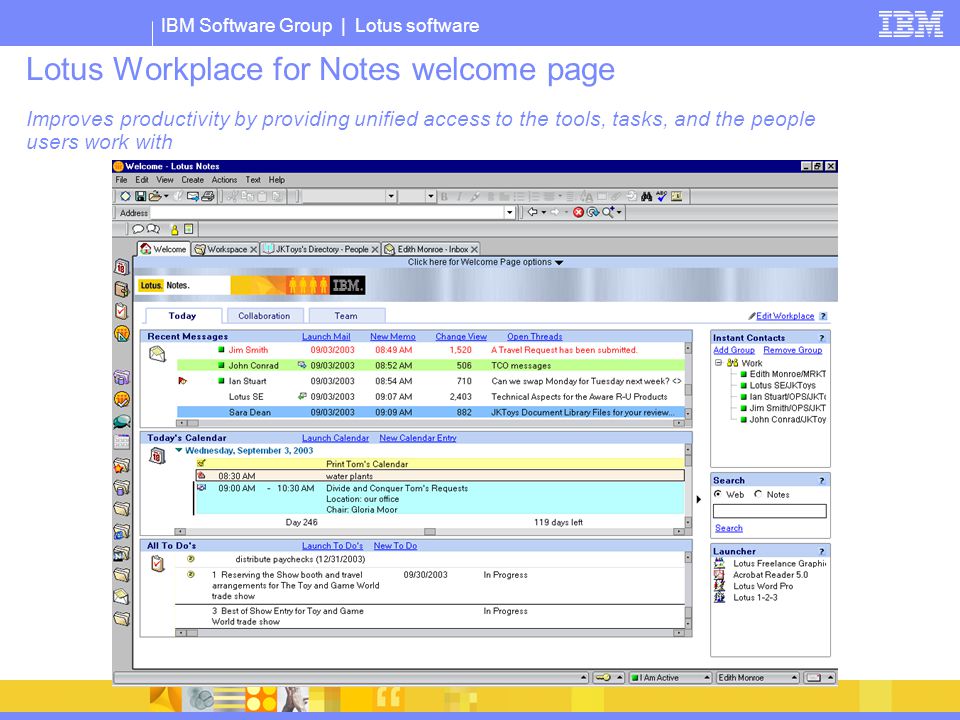The width and height of the screenshot is (960, 720).
Task: Click the yellow person icon below the Address bar
Action: [x=174, y=229]
